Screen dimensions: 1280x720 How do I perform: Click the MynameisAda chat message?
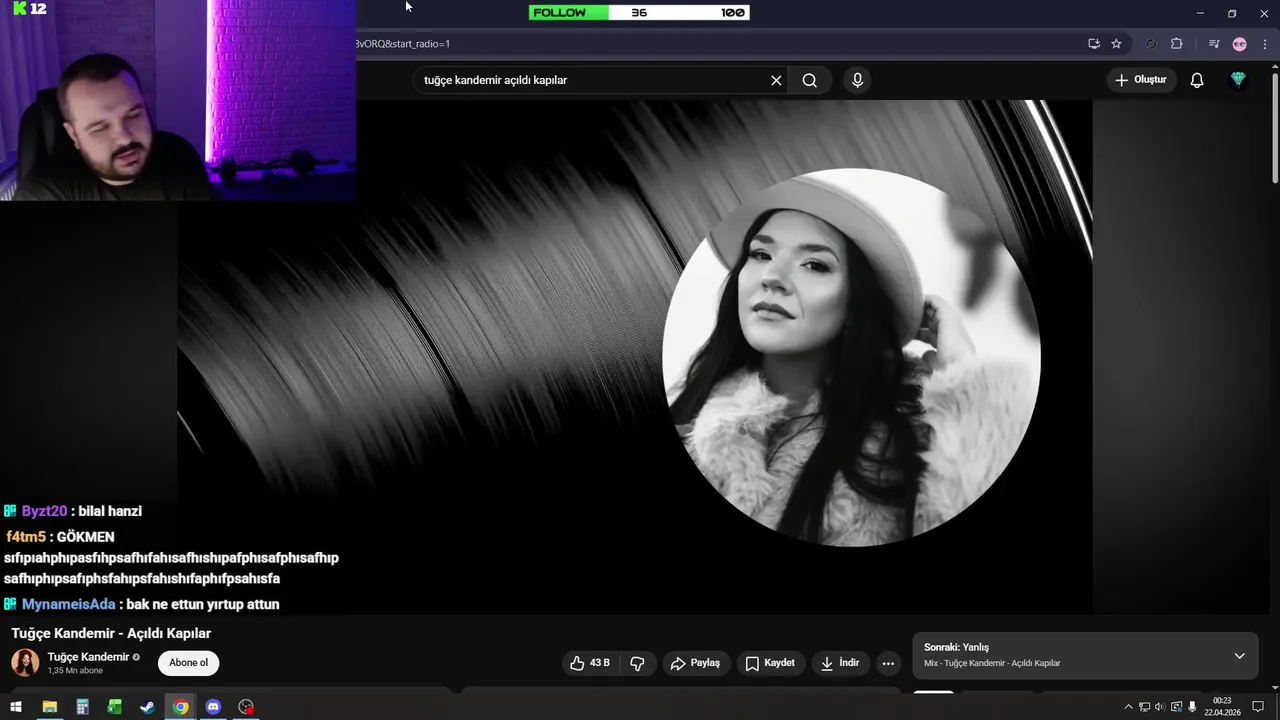point(141,604)
